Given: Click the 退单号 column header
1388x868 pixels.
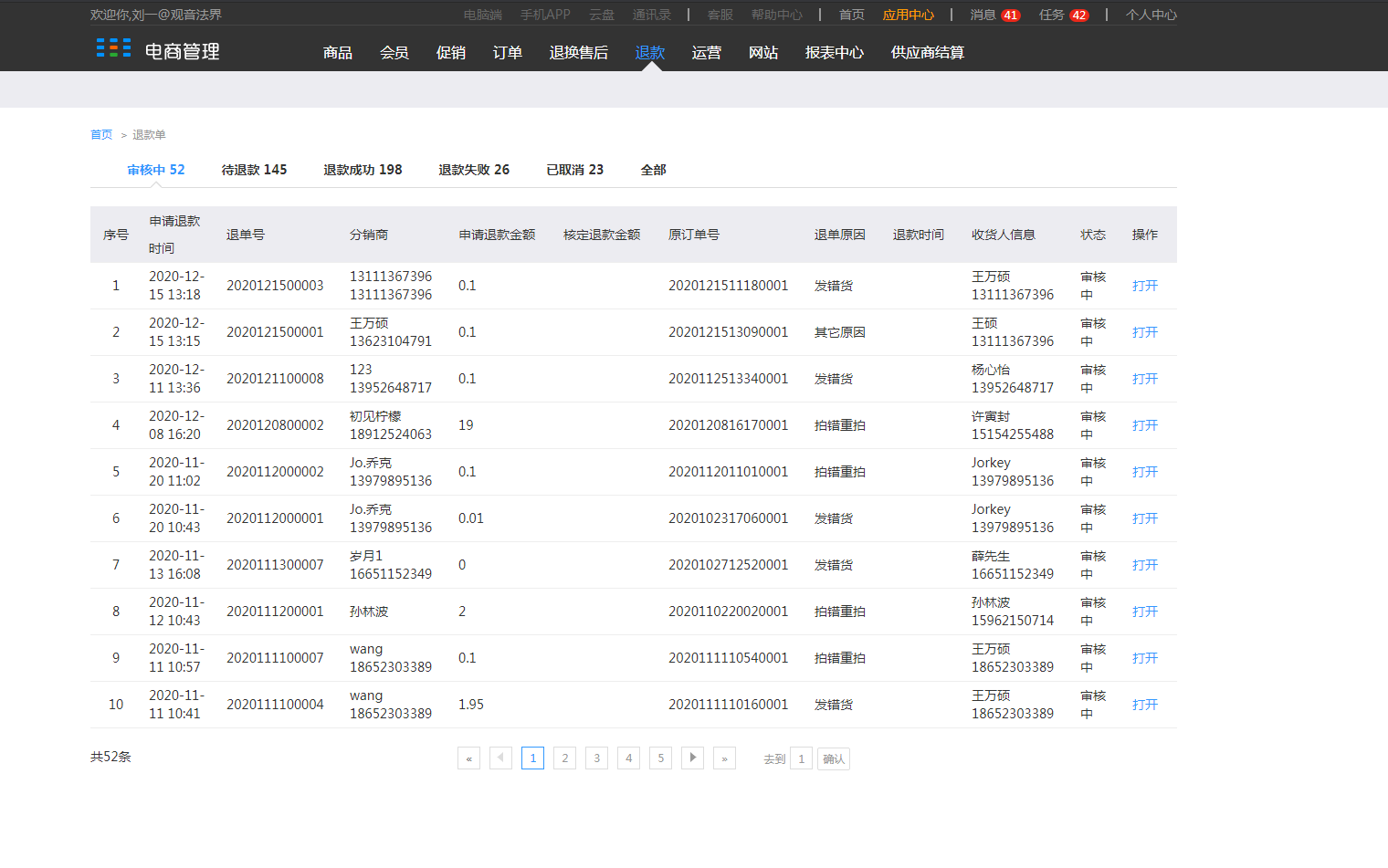Looking at the screenshot, I should (246, 235).
